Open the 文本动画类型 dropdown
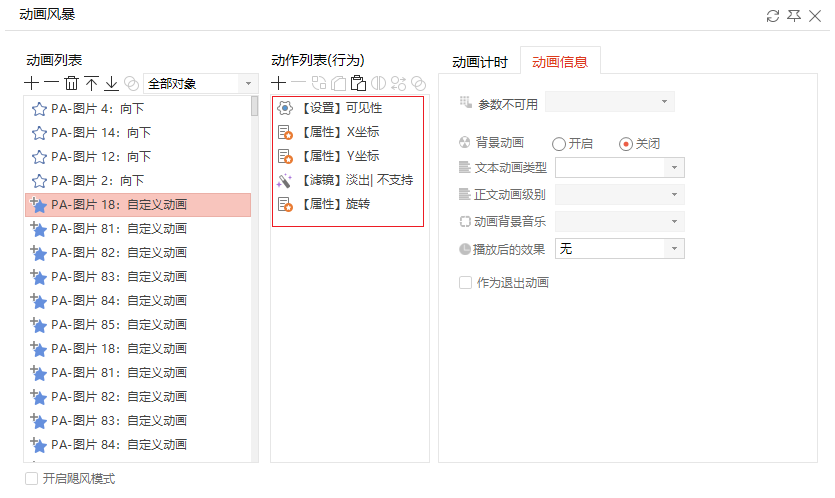Viewport: 835px width, 498px height. point(620,168)
